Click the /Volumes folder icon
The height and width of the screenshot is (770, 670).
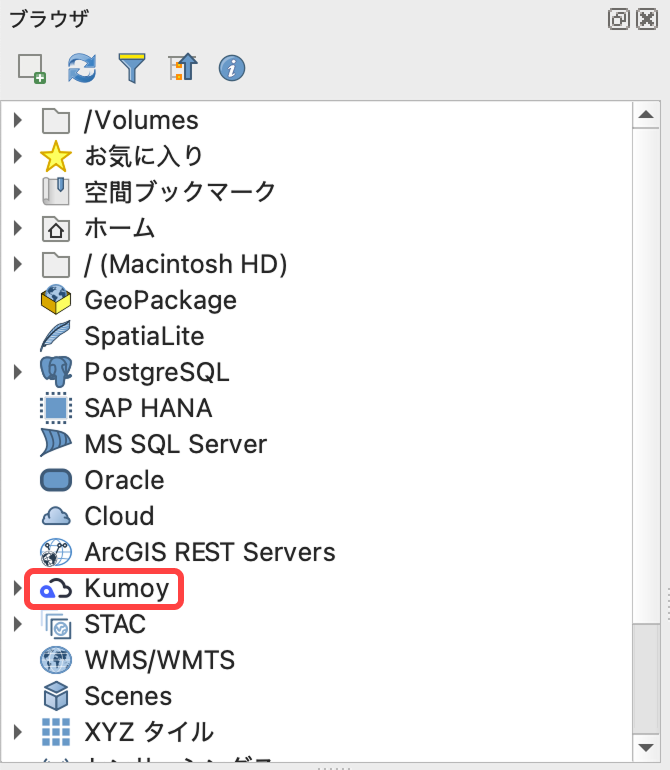(x=56, y=120)
